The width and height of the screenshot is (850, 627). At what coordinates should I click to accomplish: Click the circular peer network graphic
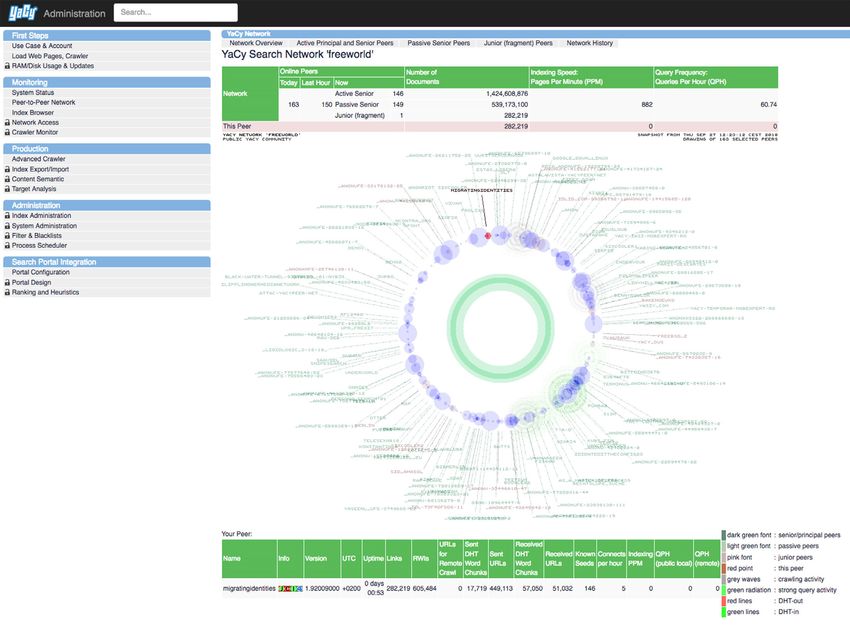click(x=500, y=326)
